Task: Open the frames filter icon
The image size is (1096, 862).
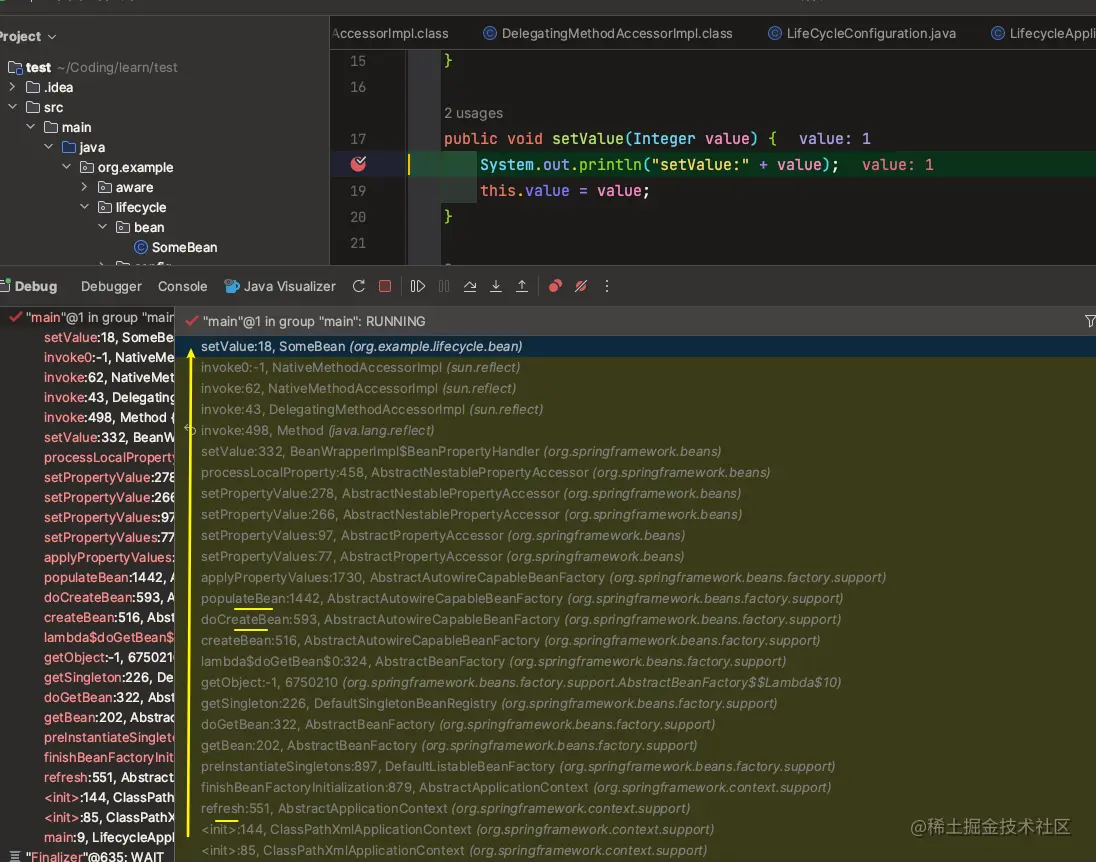Action: point(1089,321)
